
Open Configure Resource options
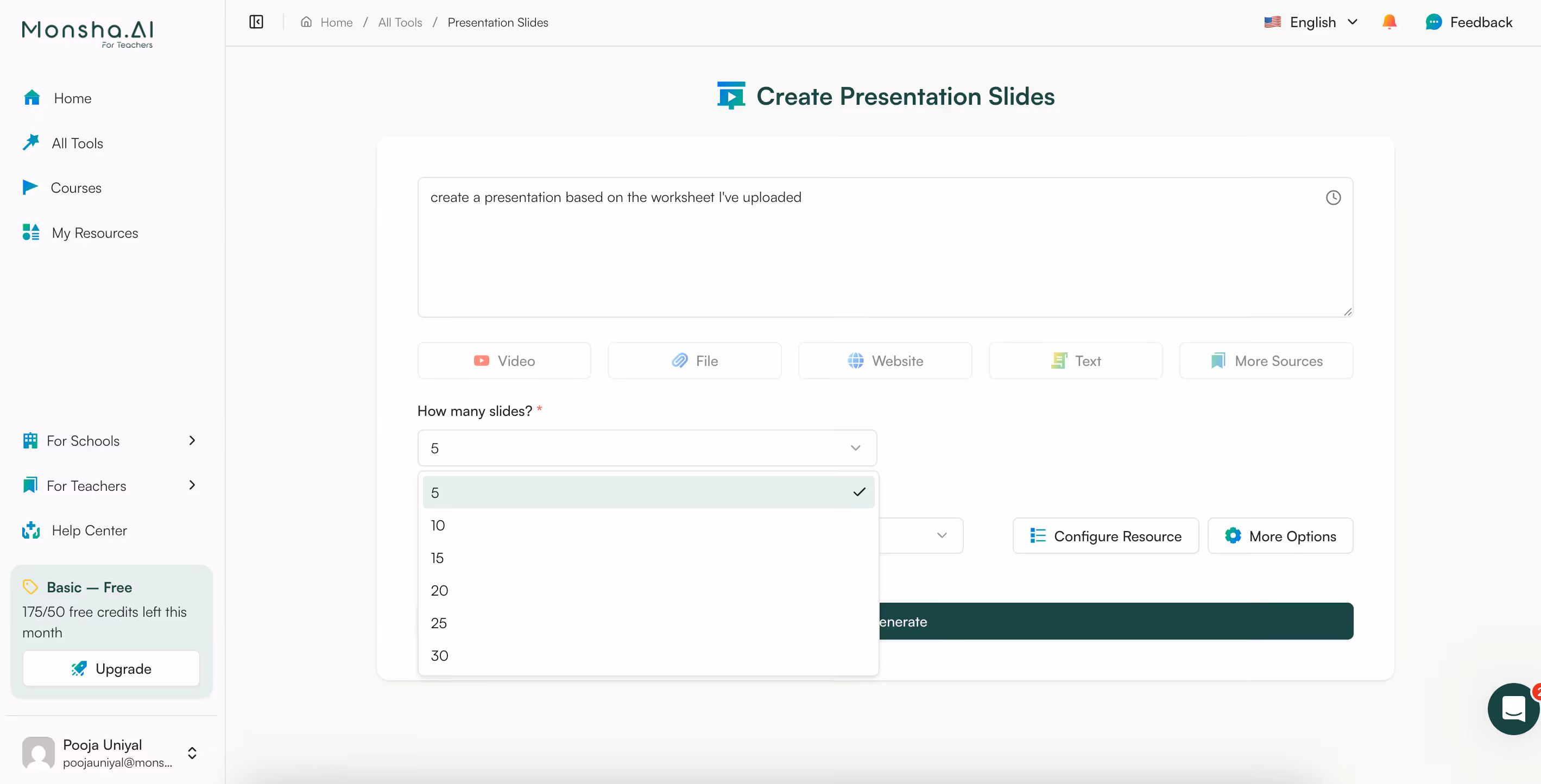coord(1106,535)
